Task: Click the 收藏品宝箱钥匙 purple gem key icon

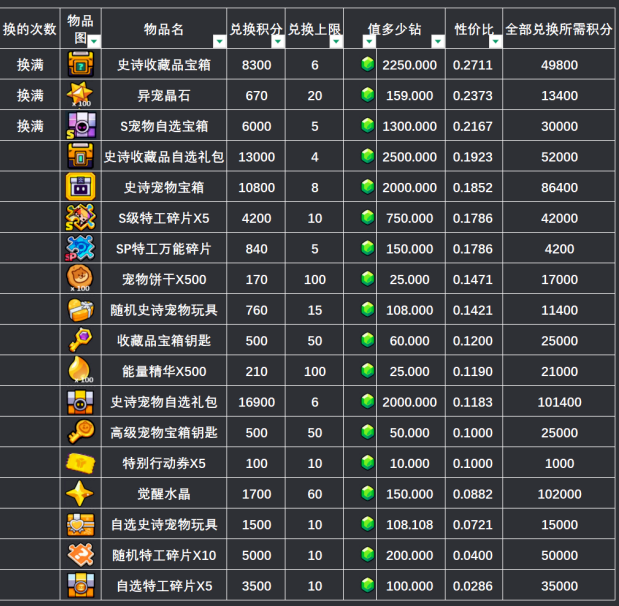Action: [x=81, y=340]
